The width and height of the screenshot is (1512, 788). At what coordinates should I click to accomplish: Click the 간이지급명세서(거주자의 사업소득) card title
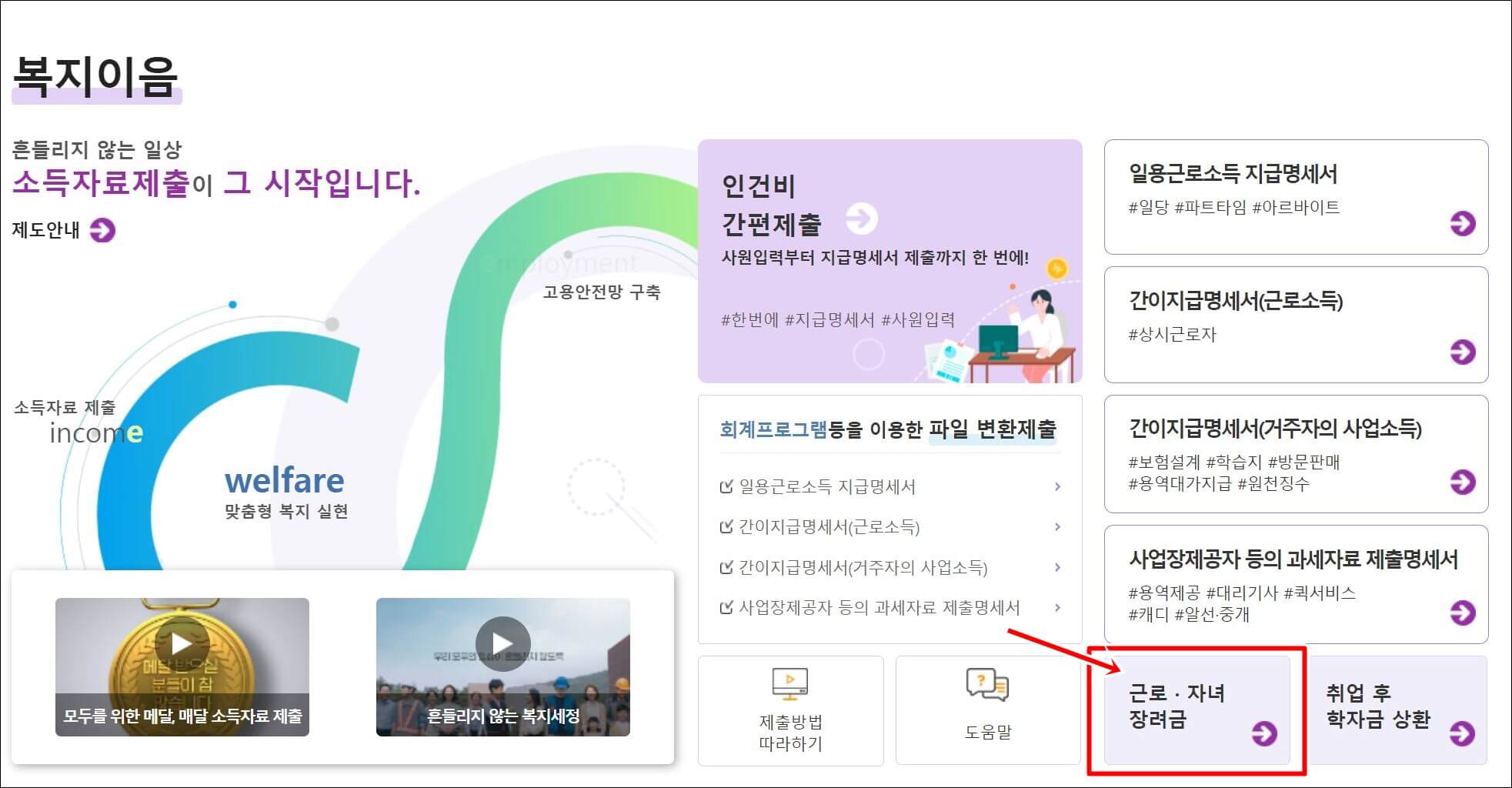click(x=1275, y=429)
